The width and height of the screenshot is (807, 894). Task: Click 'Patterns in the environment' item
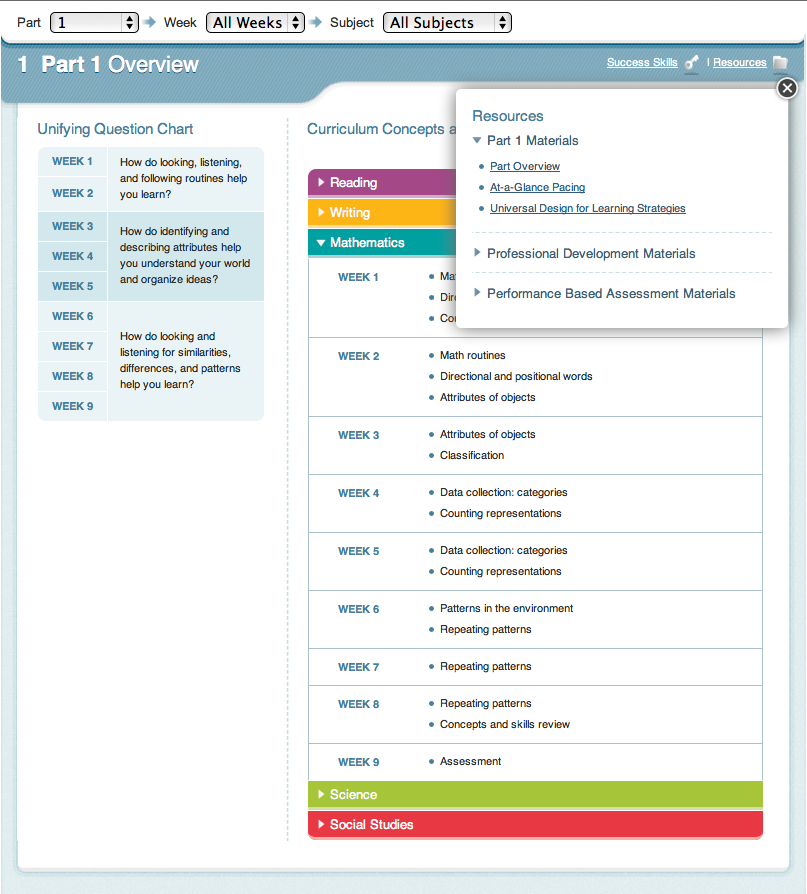506,608
